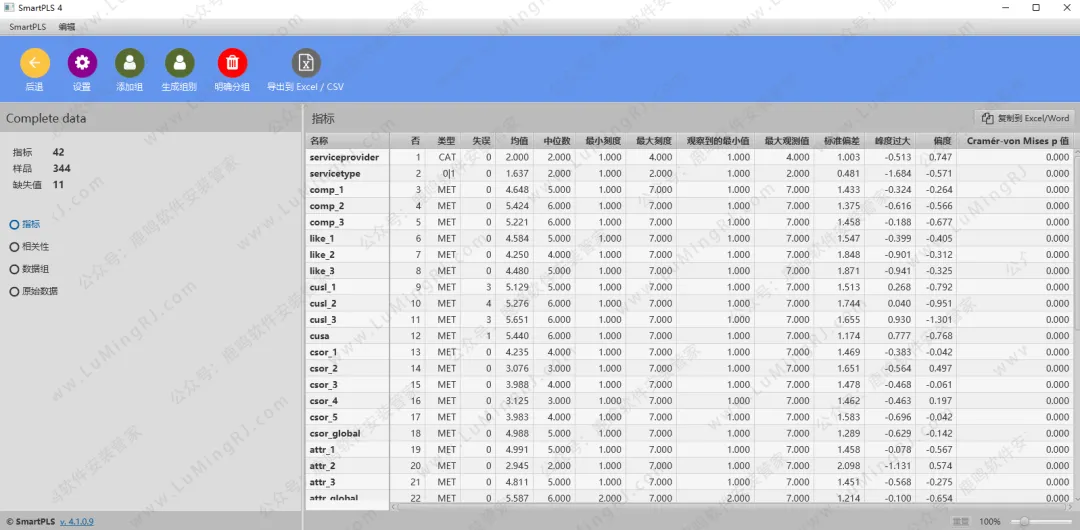Switch to the 数据组 radio option
Viewport: 1080px width, 530px height.
click(x=14, y=269)
